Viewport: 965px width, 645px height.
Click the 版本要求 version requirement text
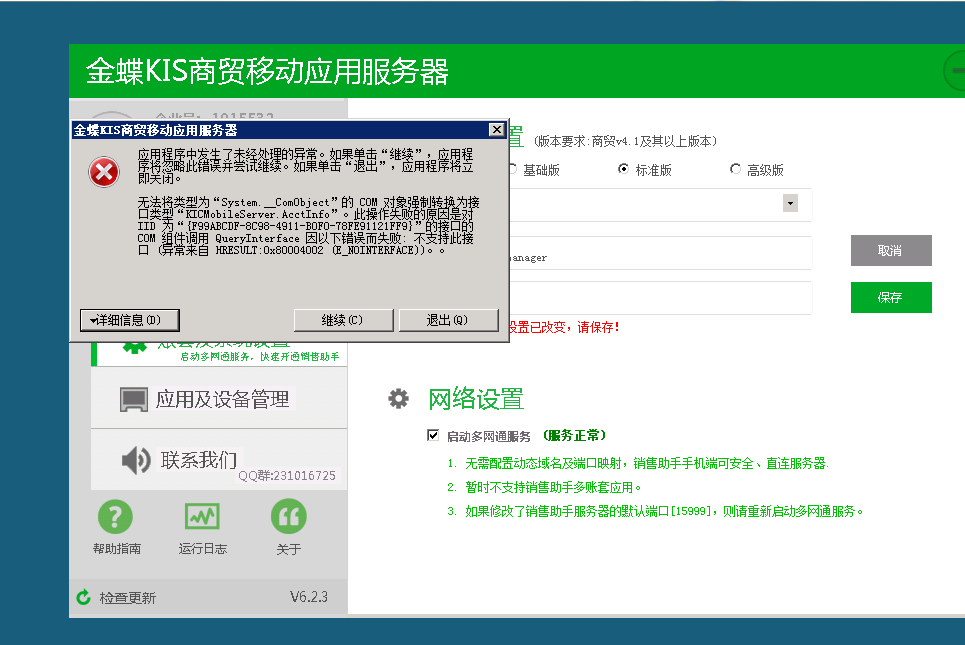[625, 141]
